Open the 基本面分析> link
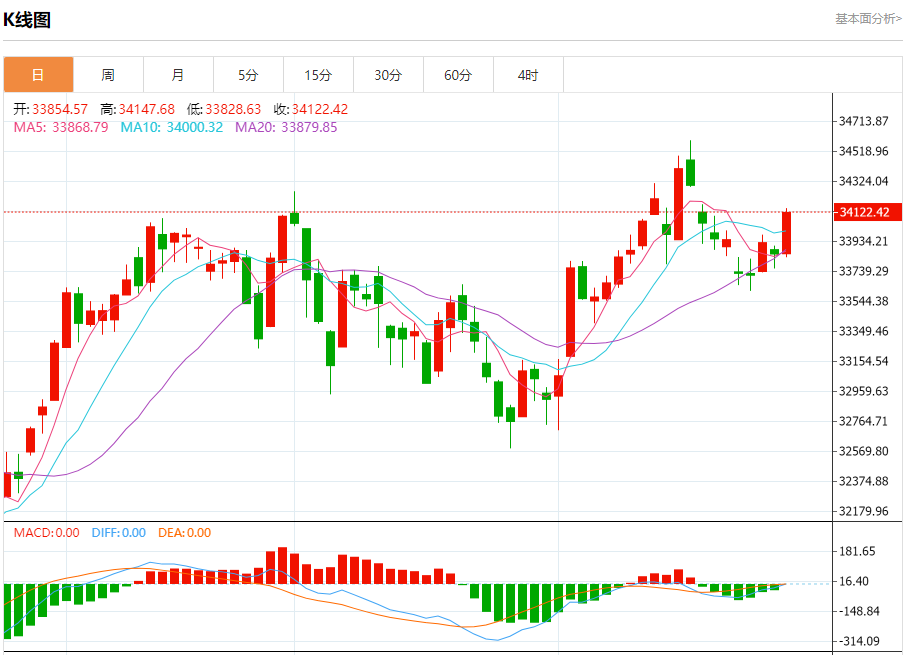This screenshot has height=655, width=912. pos(868,19)
